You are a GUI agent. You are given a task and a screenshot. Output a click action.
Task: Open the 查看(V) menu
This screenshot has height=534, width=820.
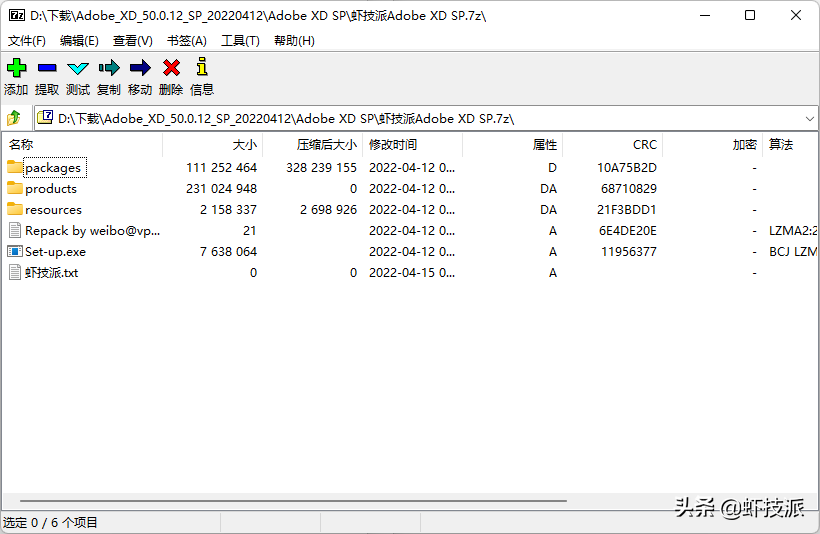[x=133, y=41]
